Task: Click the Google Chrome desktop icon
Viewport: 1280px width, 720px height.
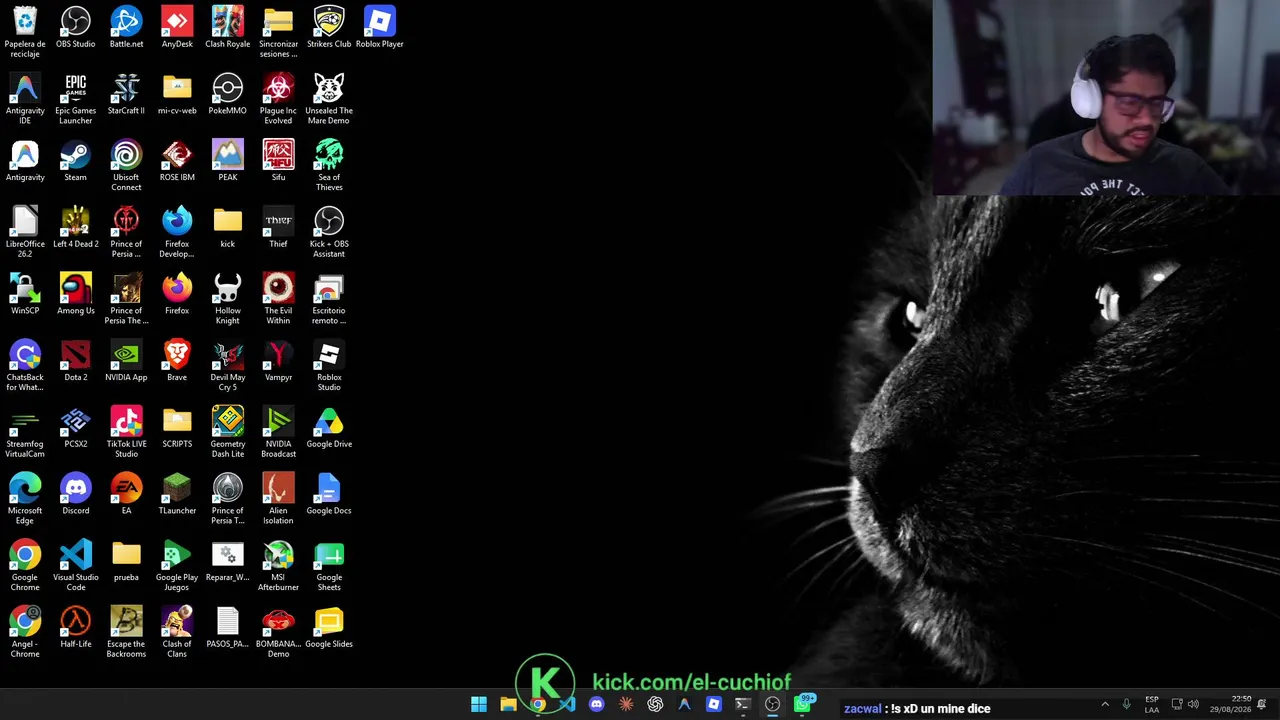Action: 25,566
